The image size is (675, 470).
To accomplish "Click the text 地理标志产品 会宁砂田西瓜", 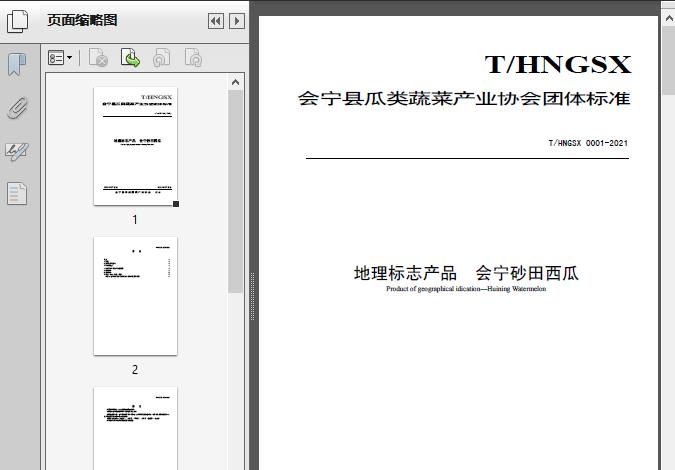I will (x=466, y=273).
